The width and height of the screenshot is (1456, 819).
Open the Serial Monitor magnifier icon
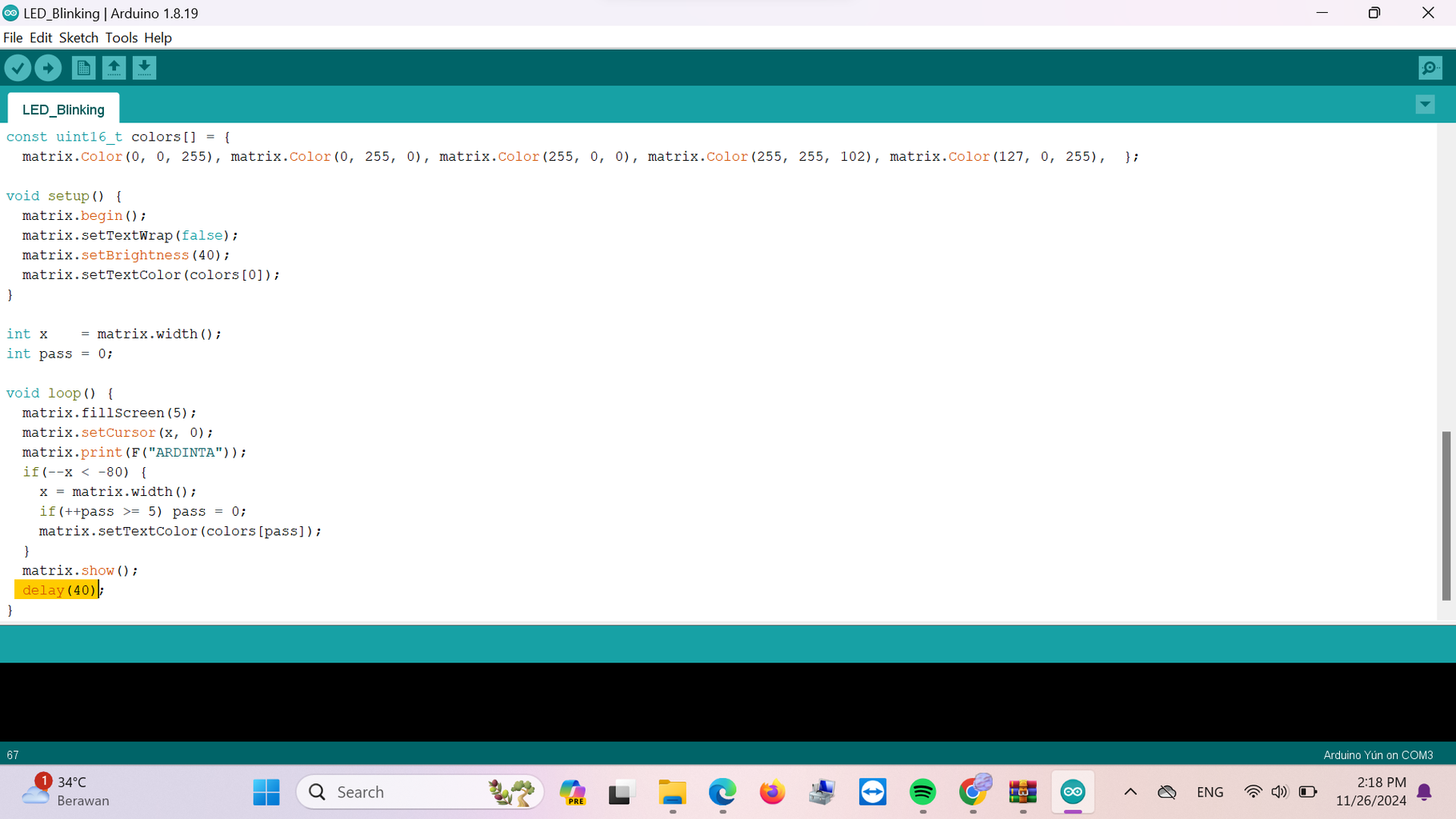click(x=1430, y=68)
